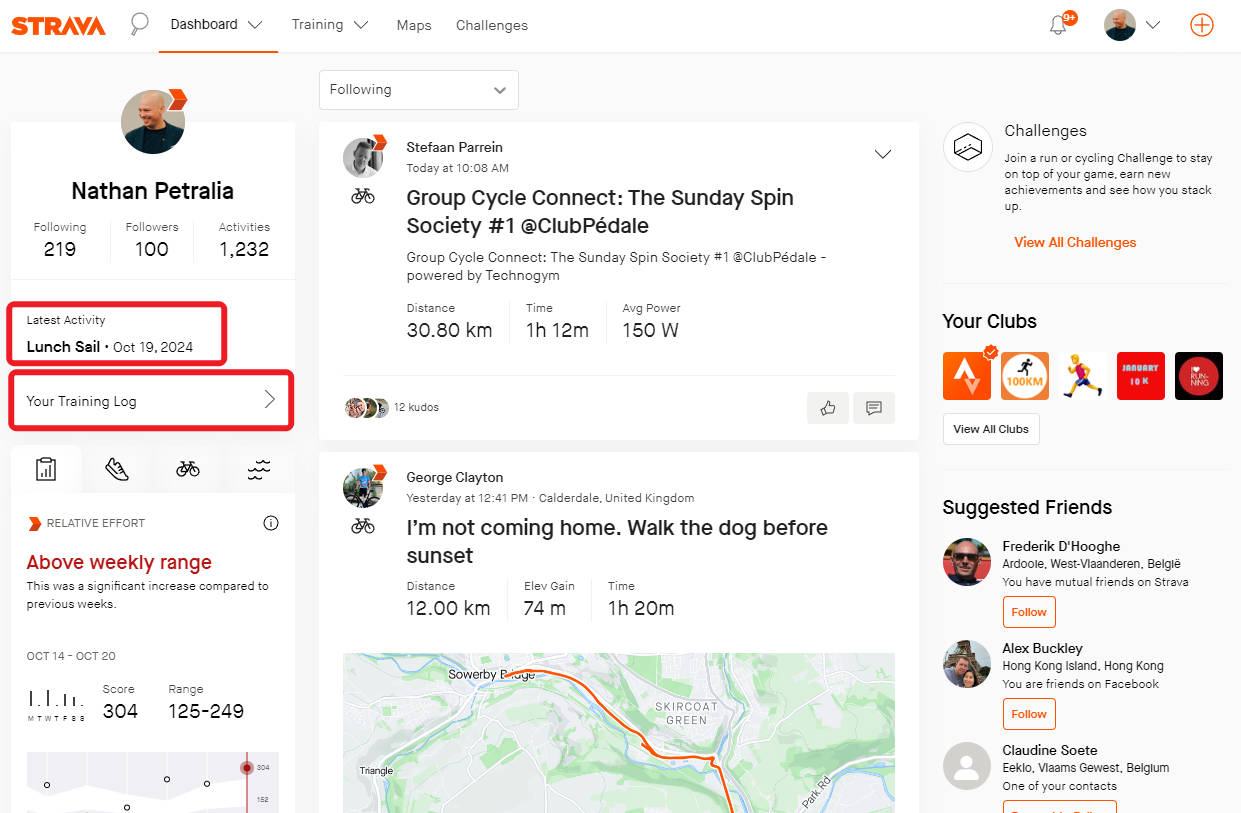Click the 304 marker on effort graph
Viewport: 1241px width, 813px height.
coord(246,767)
